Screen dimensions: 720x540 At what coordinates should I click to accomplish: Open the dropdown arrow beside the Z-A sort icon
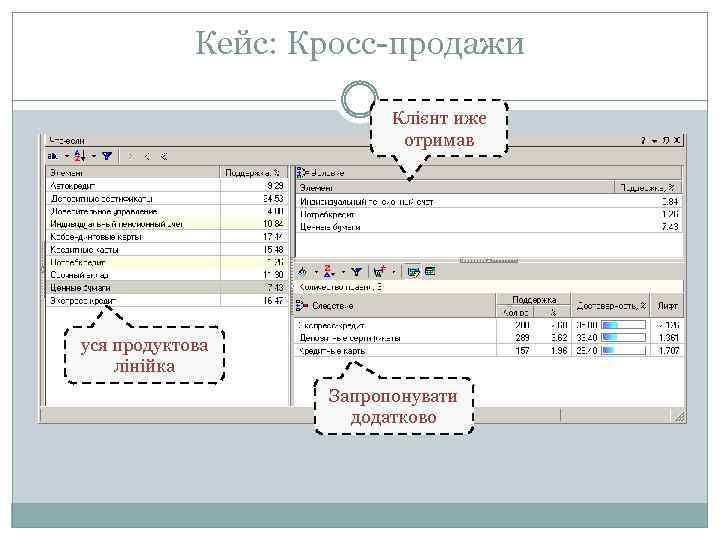point(343,272)
